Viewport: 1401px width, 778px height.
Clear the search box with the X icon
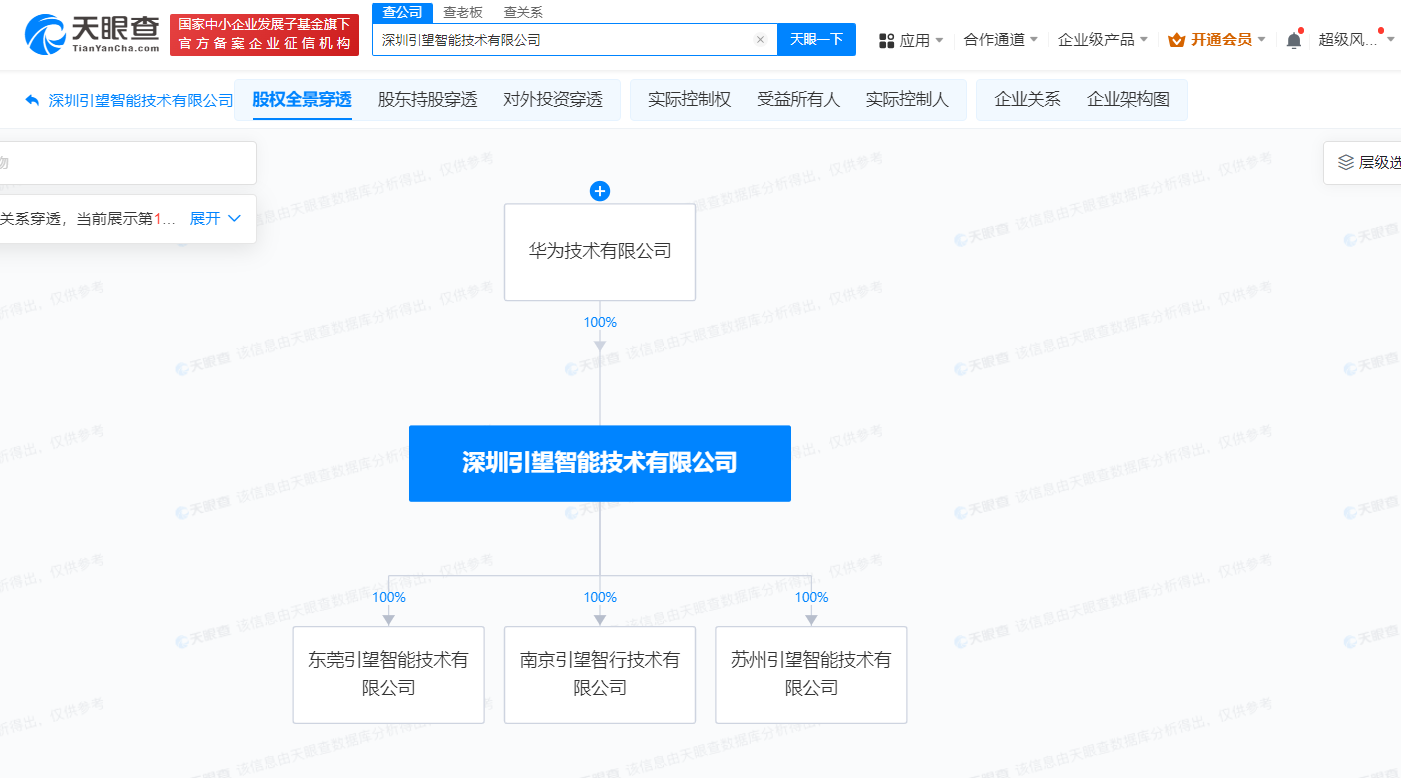click(x=760, y=40)
